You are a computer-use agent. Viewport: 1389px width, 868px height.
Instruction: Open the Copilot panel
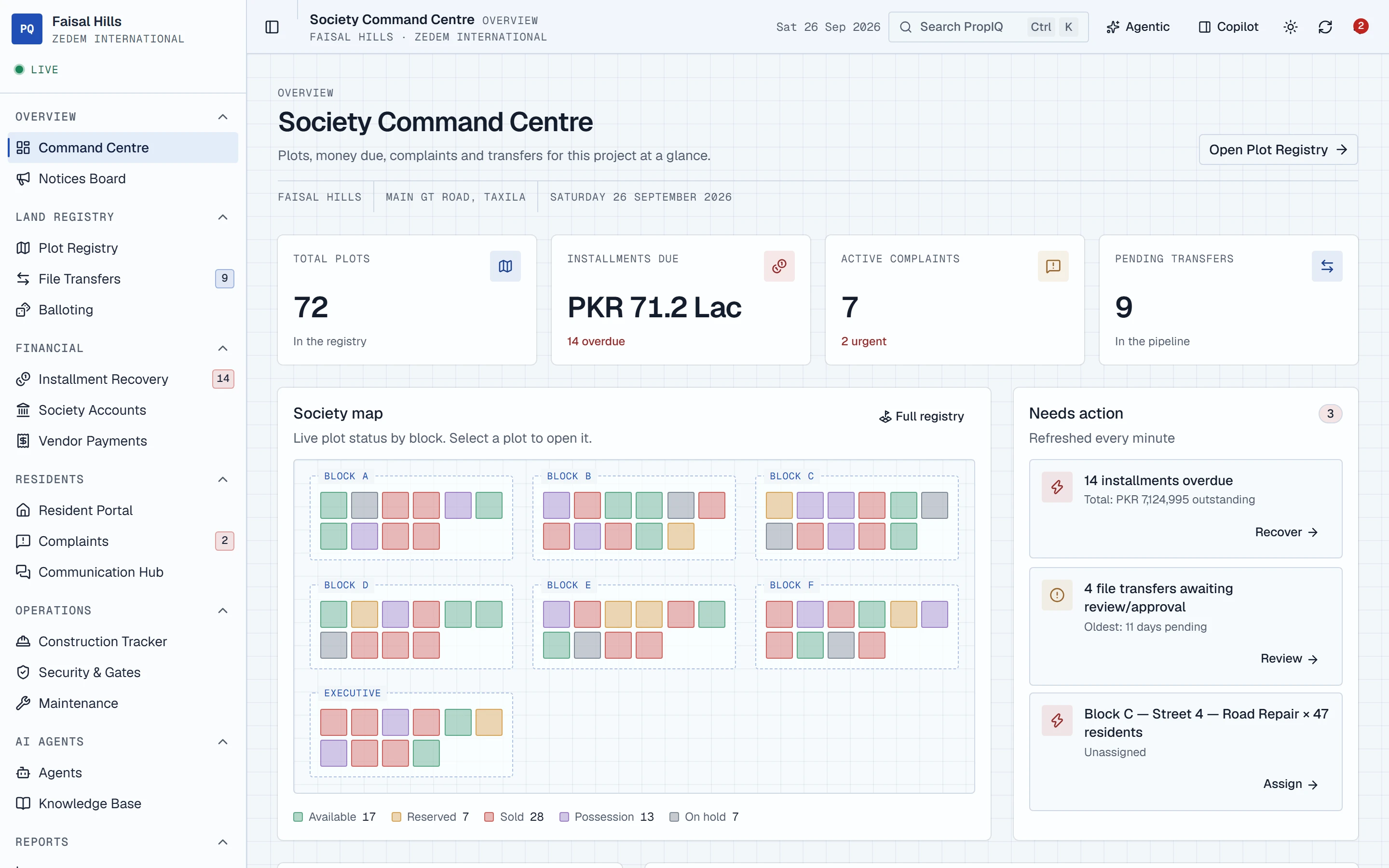pos(1228,27)
